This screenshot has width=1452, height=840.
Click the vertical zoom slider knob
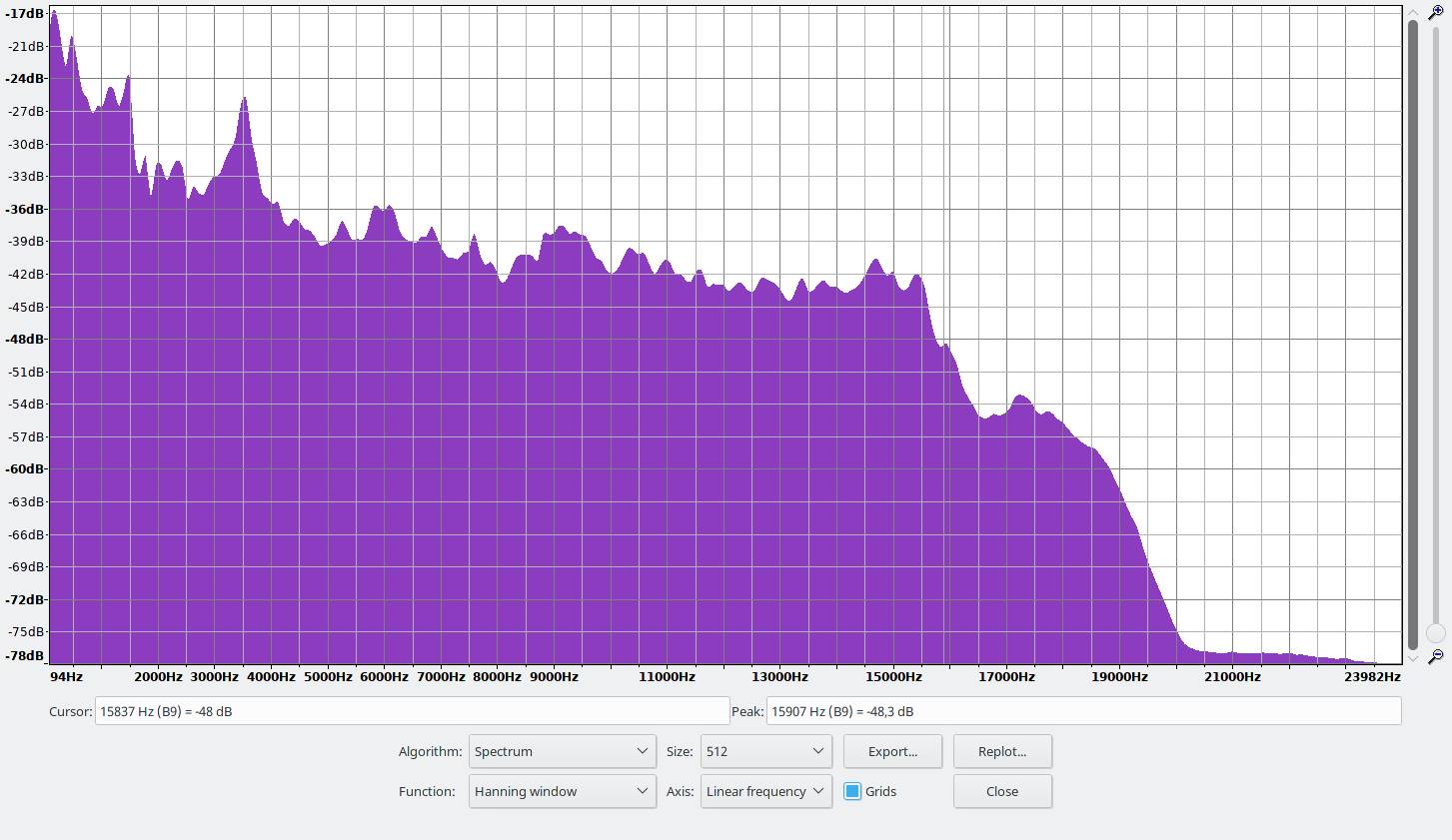tap(1436, 633)
